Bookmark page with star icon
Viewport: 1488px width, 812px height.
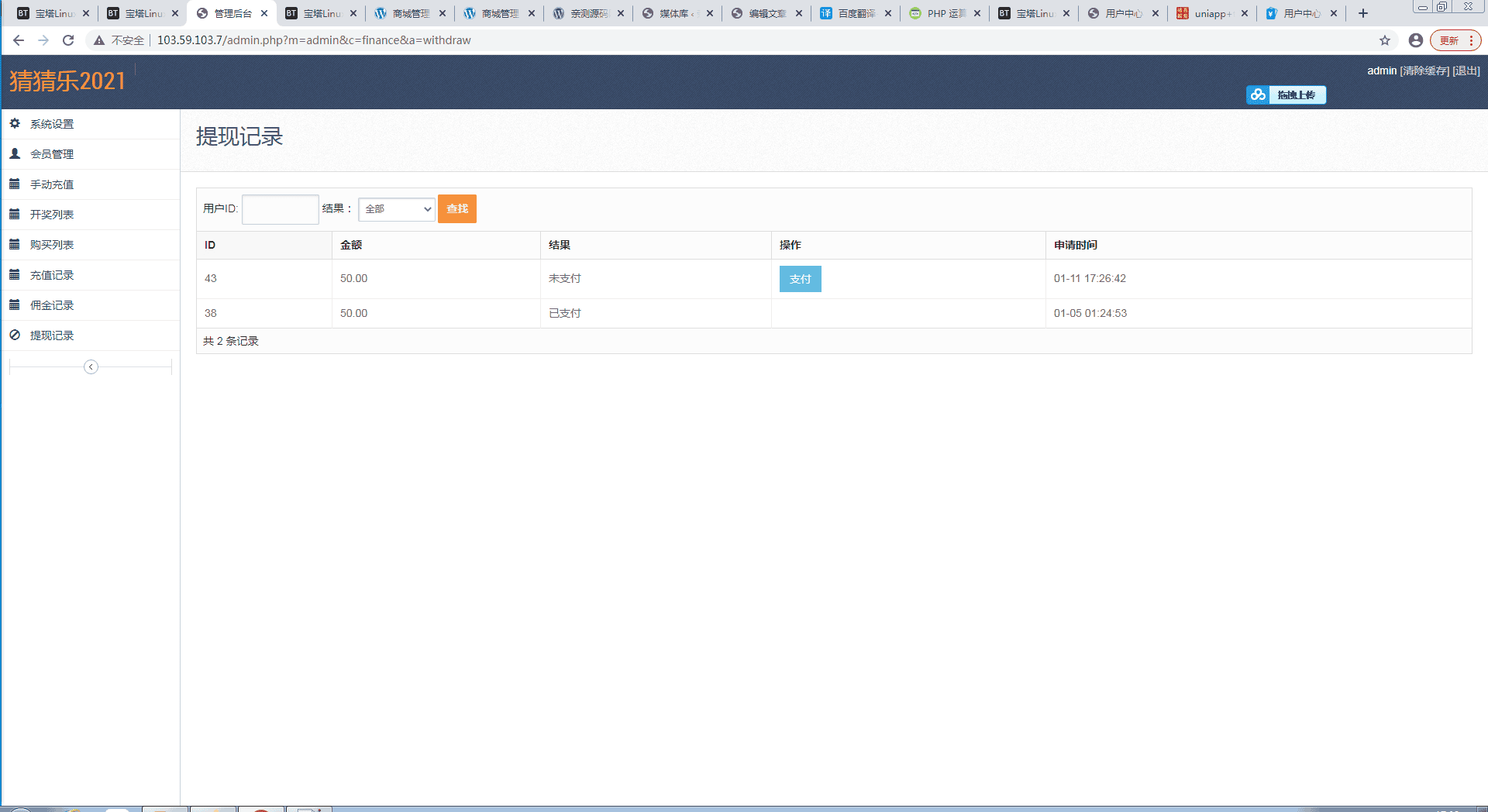[1385, 40]
